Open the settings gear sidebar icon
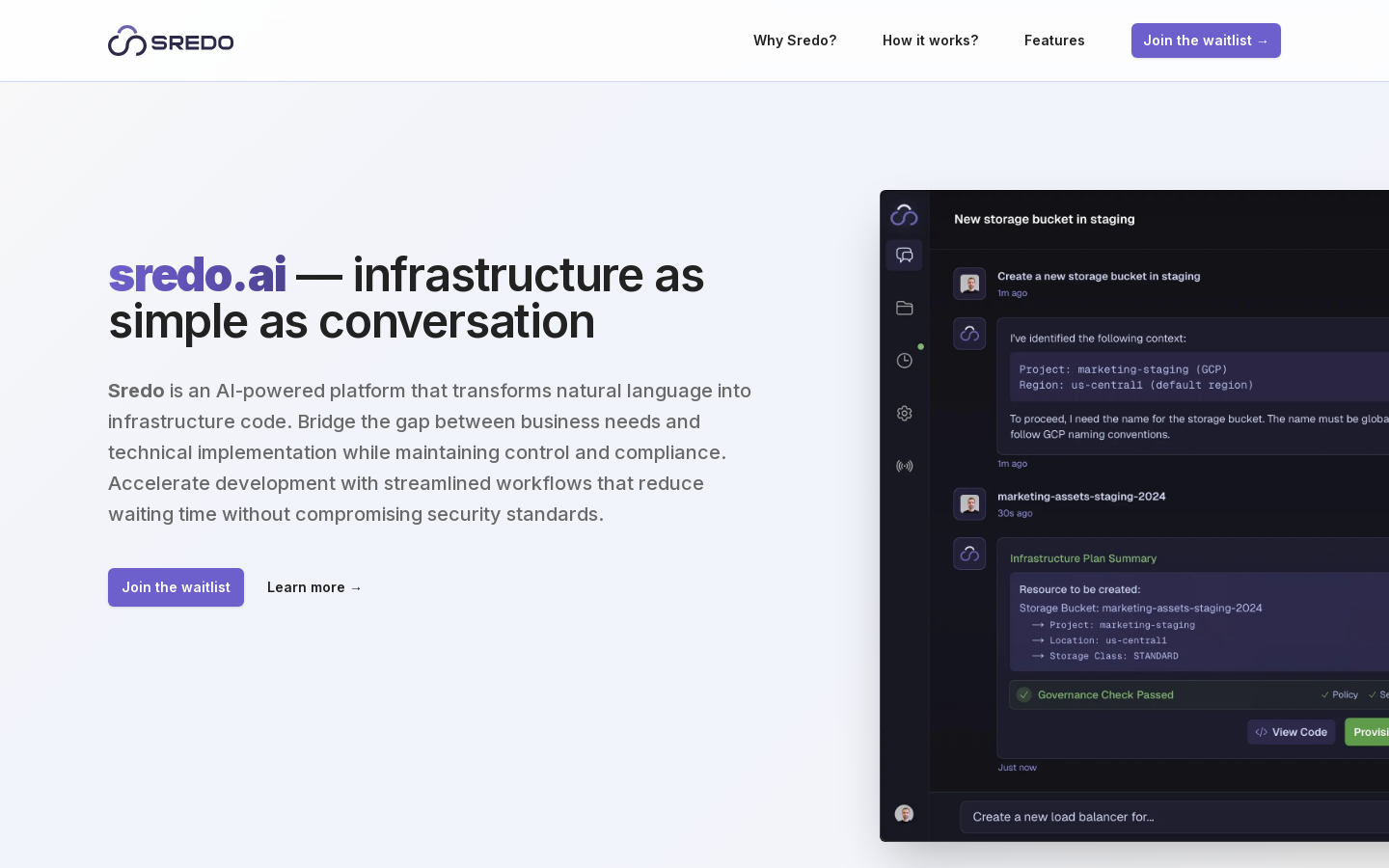This screenshot has height=868, width=1389. pos(904,413)
